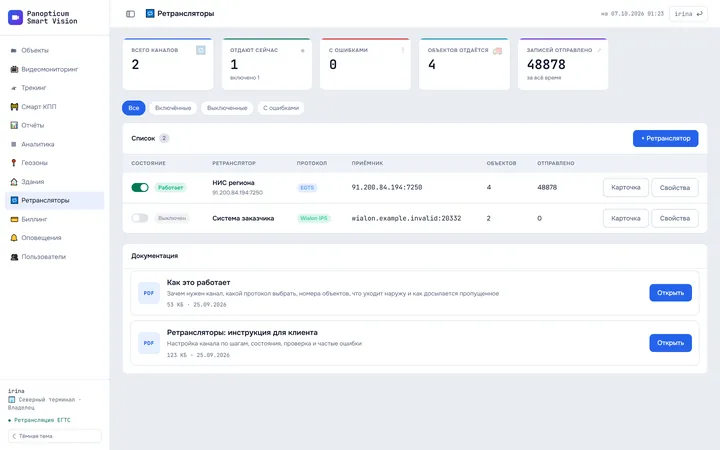
Task: Click the Panopticum Smart Vision camera logo
Action: [15, 17]
